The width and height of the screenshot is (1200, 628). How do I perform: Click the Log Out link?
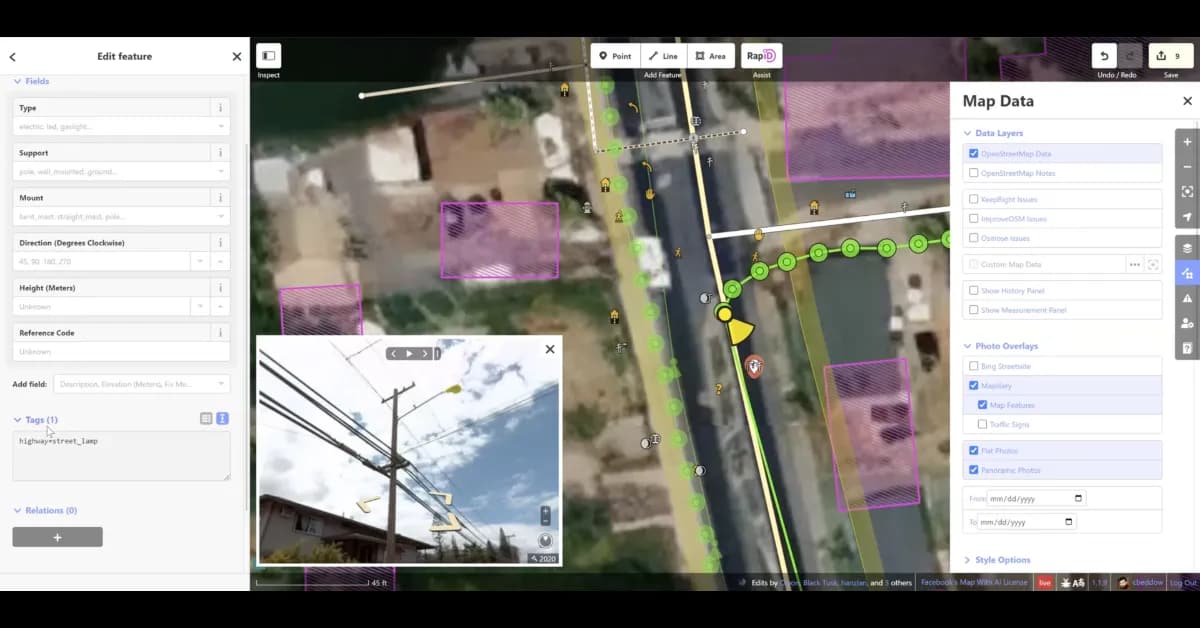[1183, 581]
